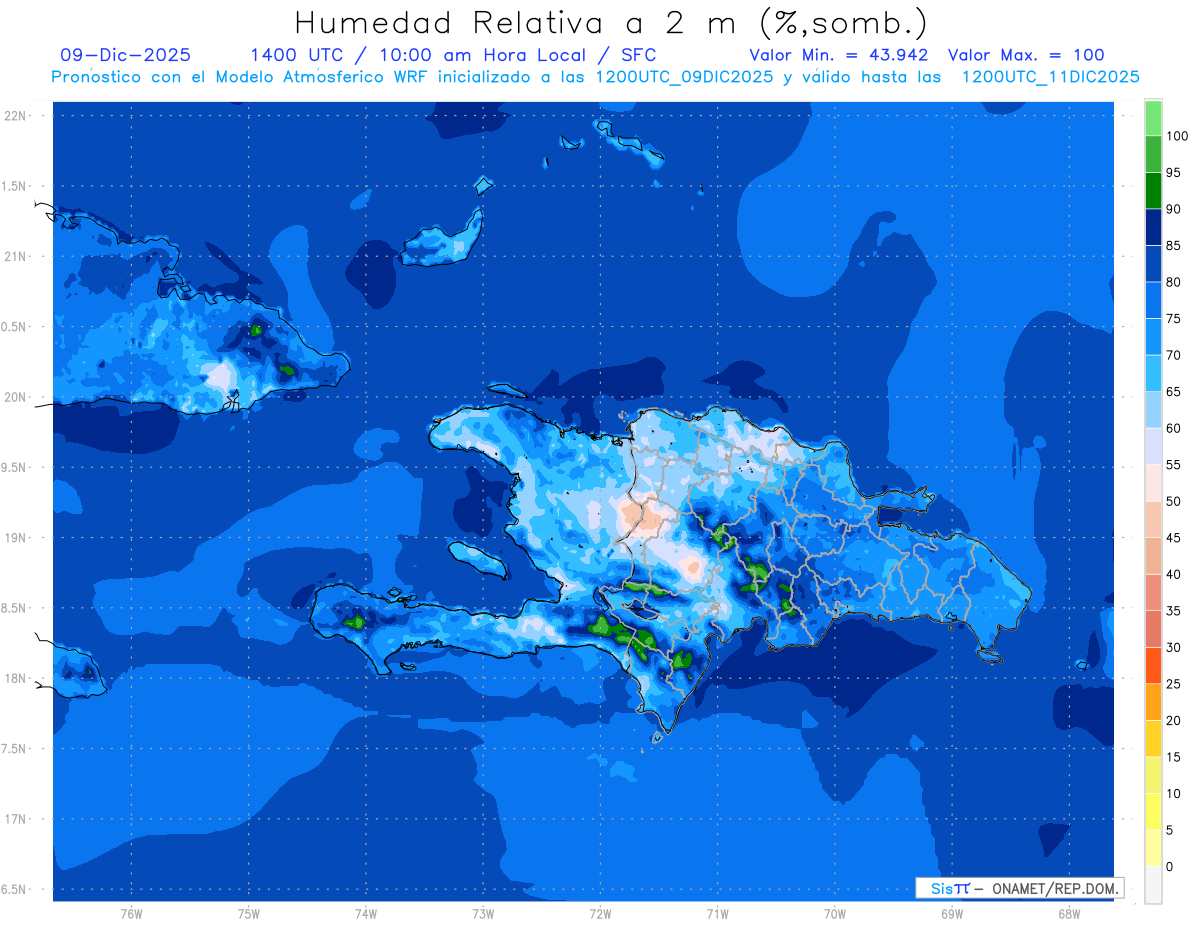This screenshot has height=927, width=1200.
Task: Click the colorbar label '25'
Action: (1174, 684)
